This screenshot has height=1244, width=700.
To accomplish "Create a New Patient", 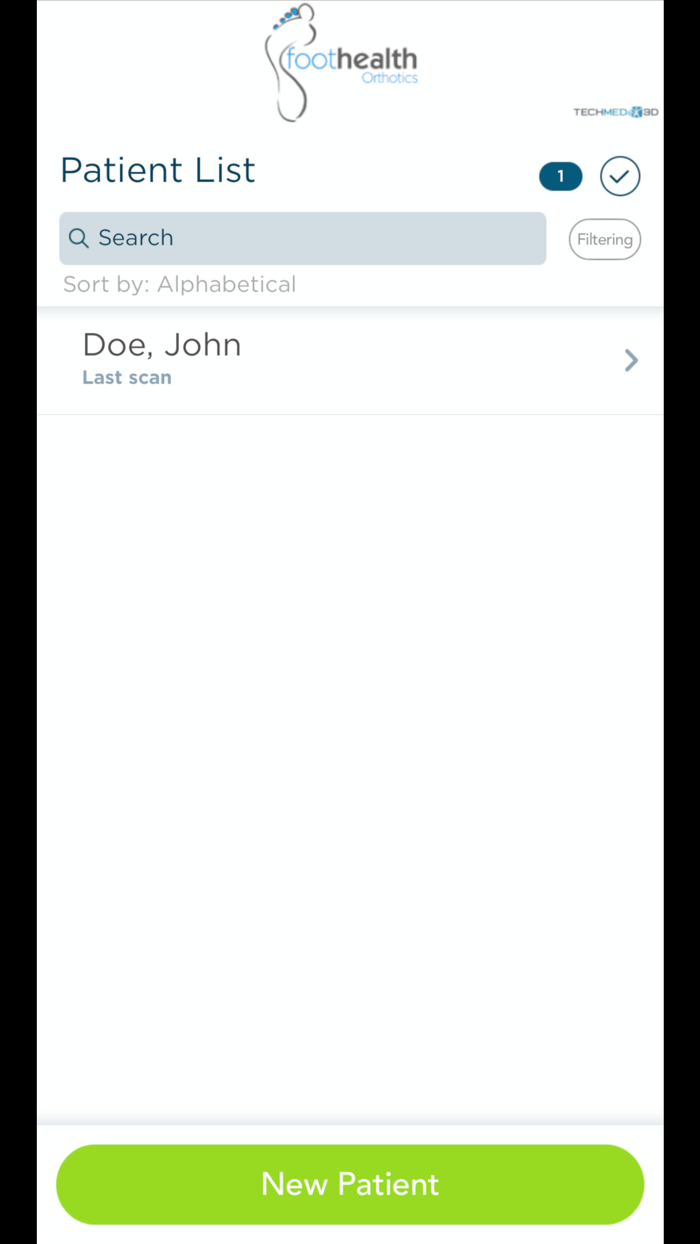I will pos(350,1184).
